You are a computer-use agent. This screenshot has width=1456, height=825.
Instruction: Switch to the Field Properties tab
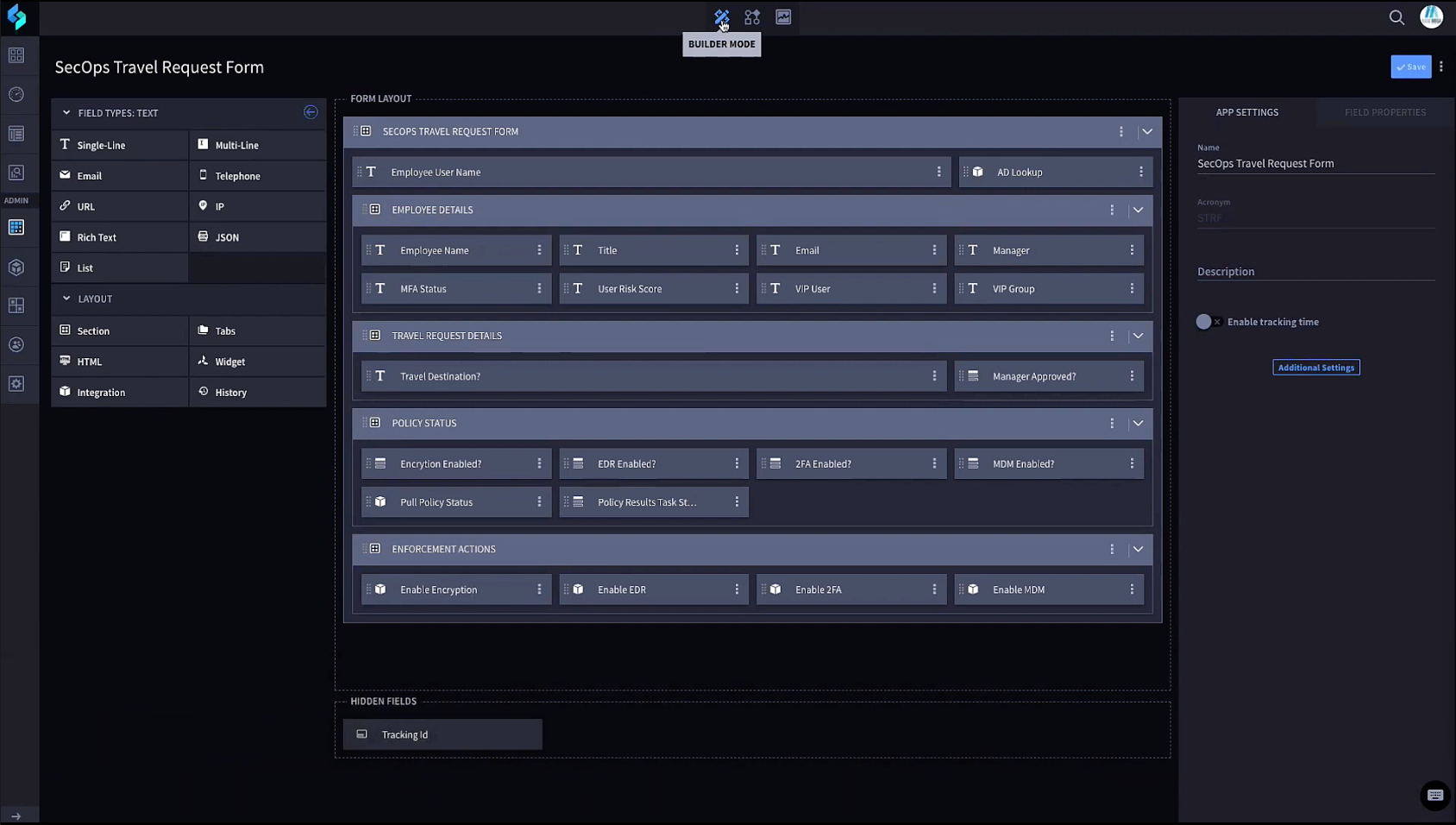coord(1384,111)
